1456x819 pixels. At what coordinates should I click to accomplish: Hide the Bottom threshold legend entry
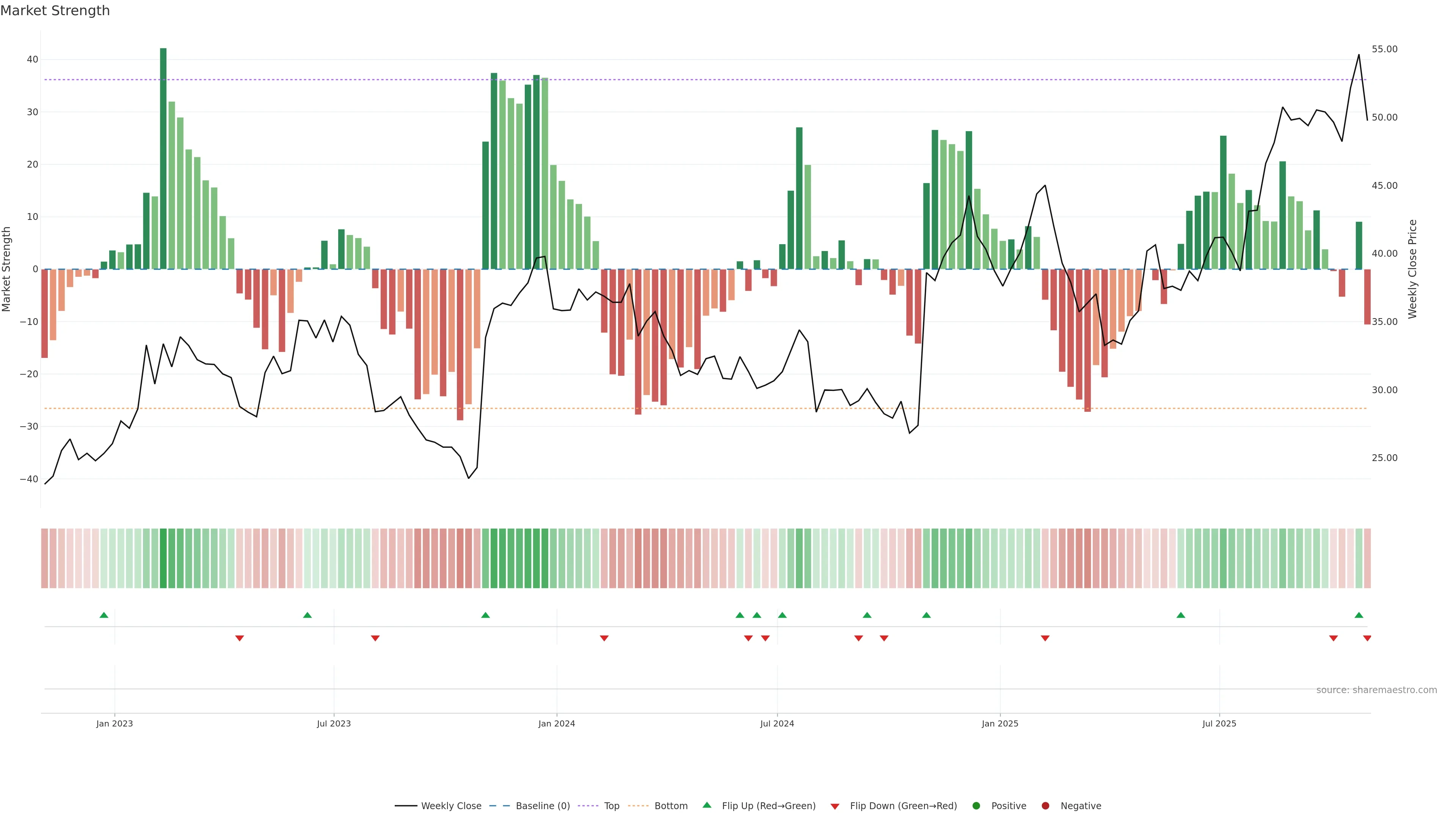tap(670, 805)
